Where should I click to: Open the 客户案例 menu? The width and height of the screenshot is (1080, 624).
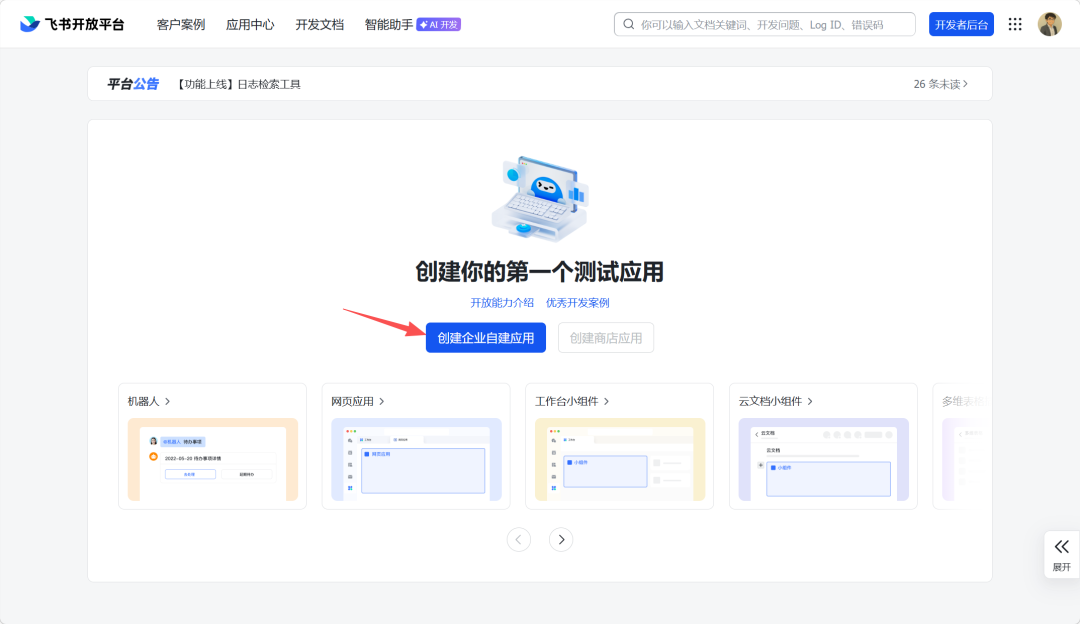click(181, 24)
